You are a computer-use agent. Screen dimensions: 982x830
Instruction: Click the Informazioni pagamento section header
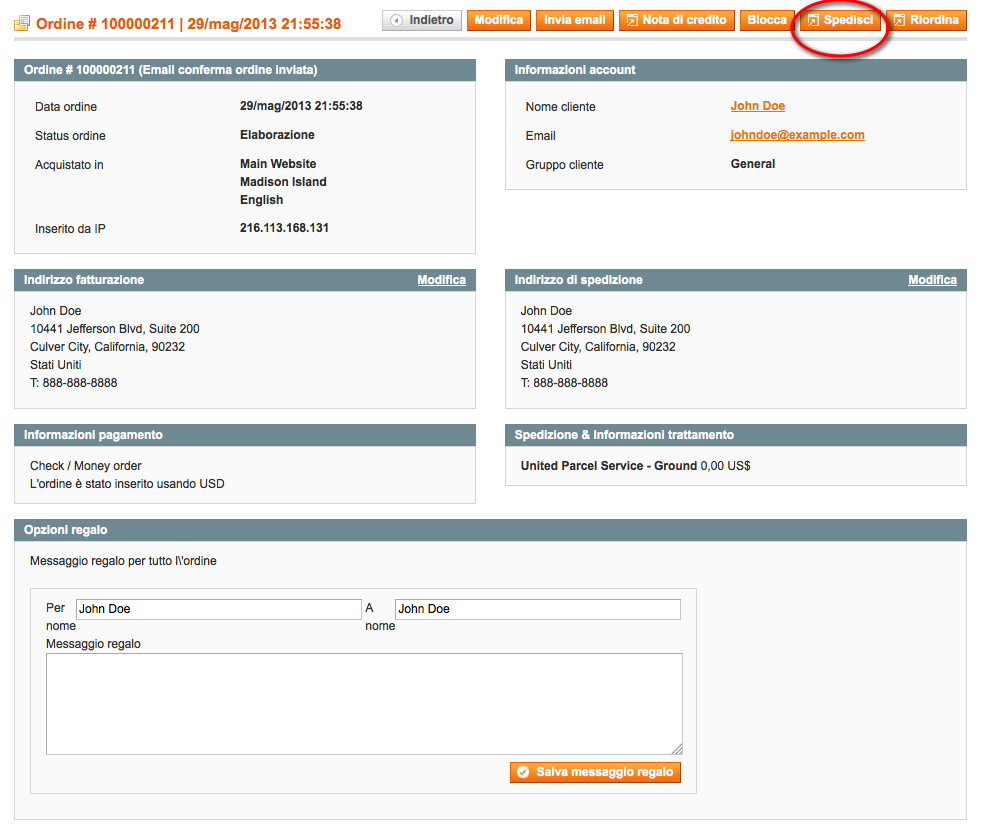245,435
